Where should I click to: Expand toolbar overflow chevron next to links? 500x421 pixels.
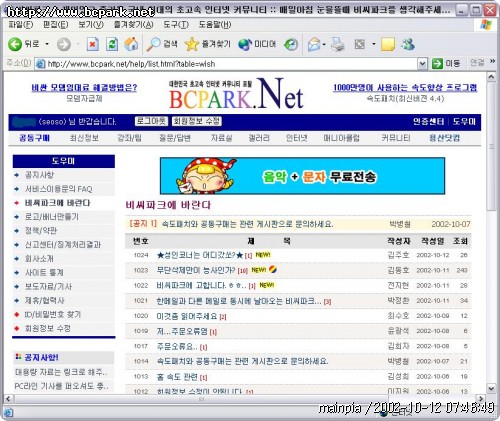[492, 61]
